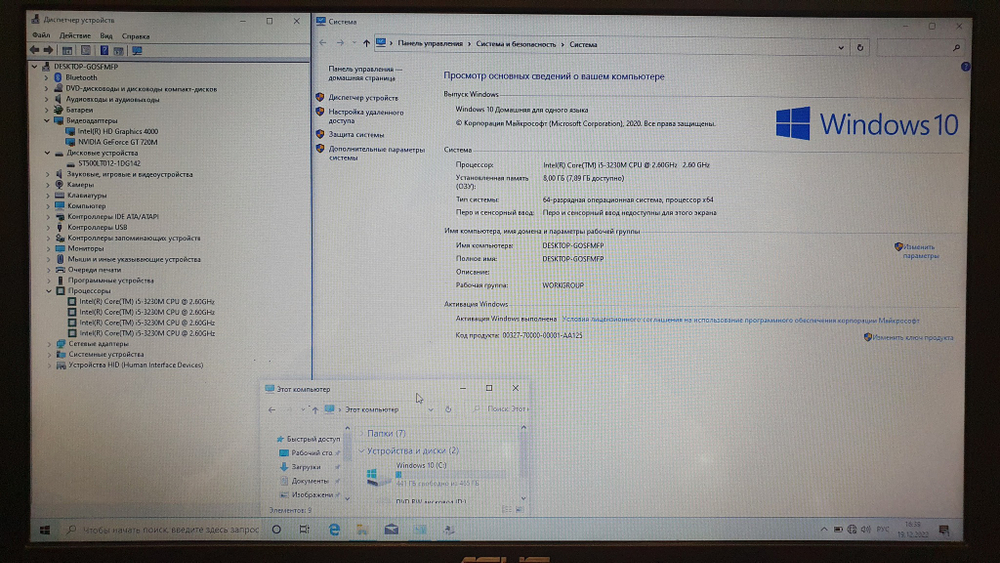Expand DVD-дисководы category
This screenshot has width=1000, height=563.
pyautogui.click(x=47, y=89)
